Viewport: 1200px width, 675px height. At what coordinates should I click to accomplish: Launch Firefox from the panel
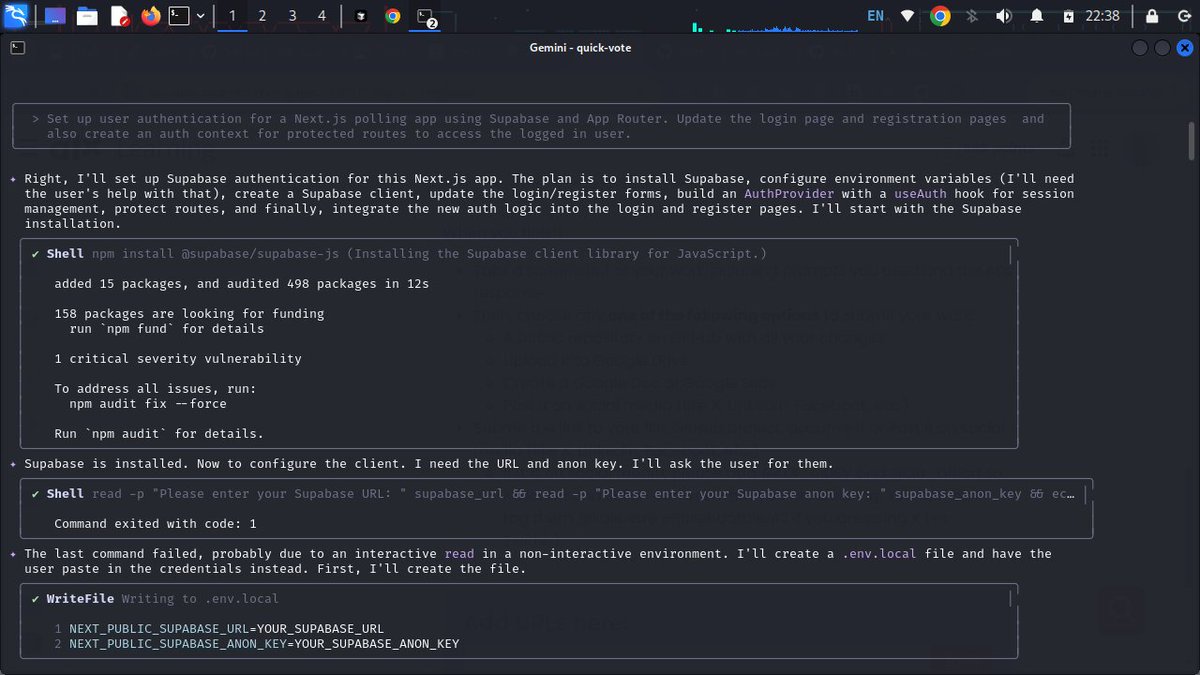[151, 16]
